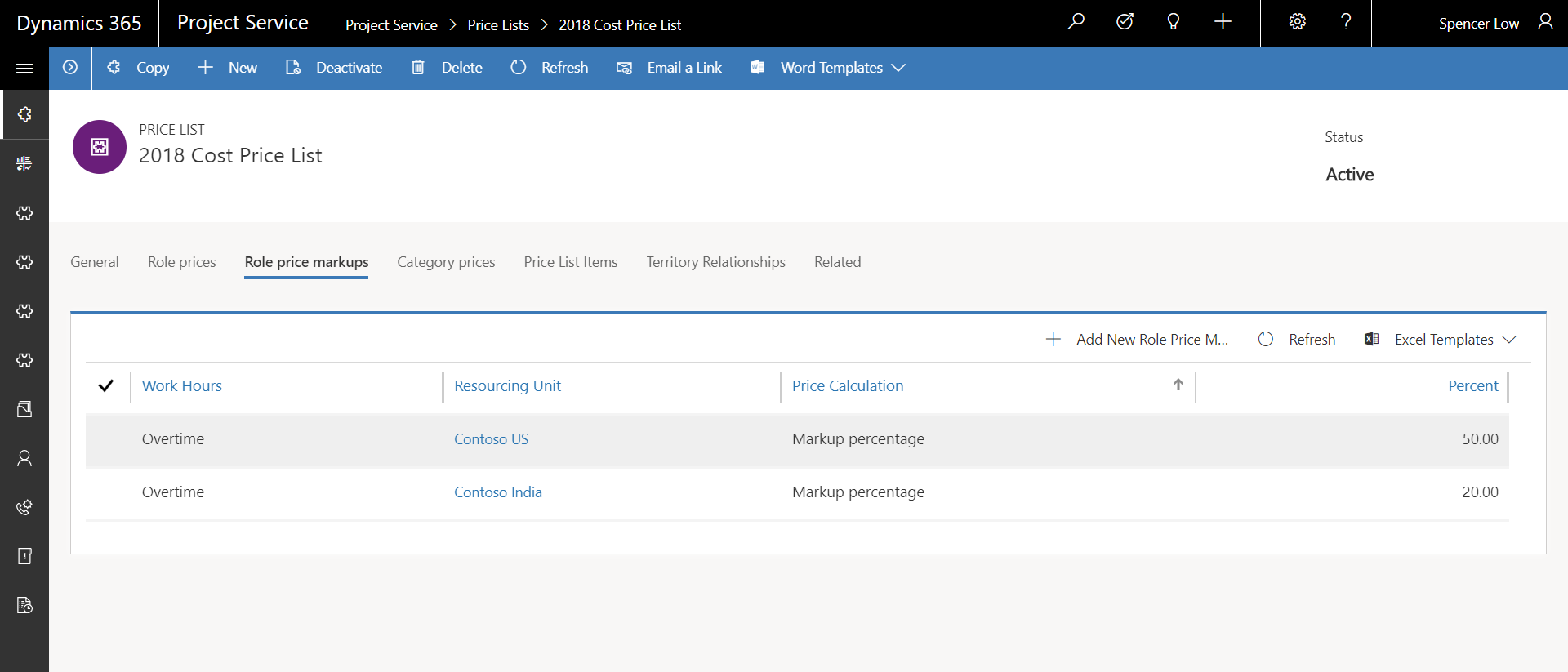Image resolution: width=1568 pixels, height=672 pixels.
Task: Click the Active status value
Action: [1349, 174]
